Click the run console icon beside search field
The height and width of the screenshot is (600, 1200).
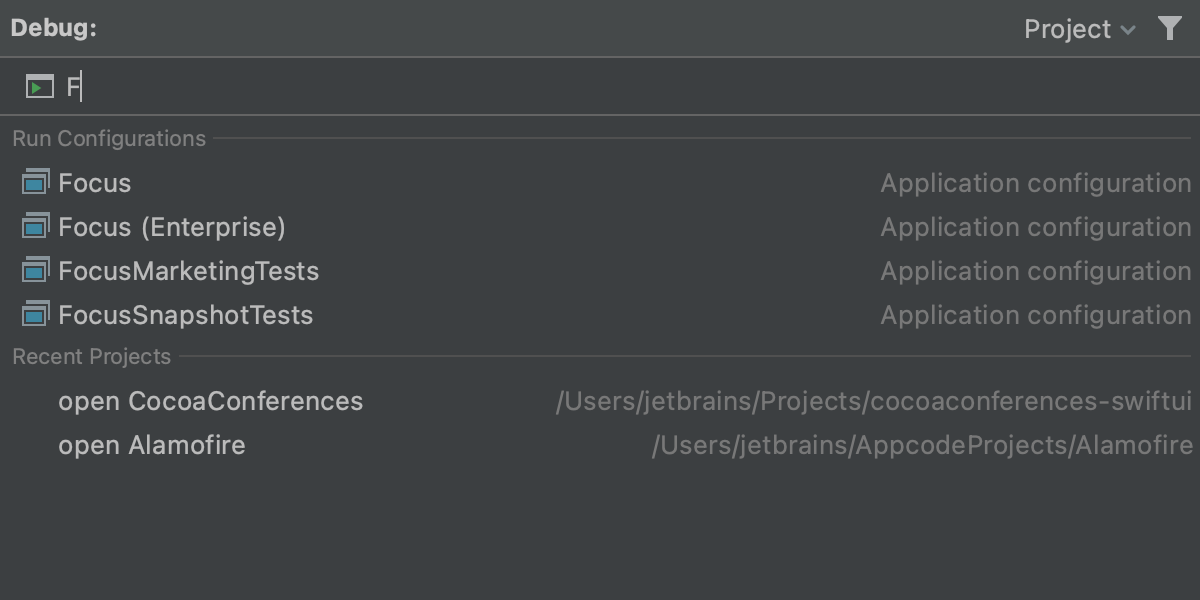[x=39, y=87]
